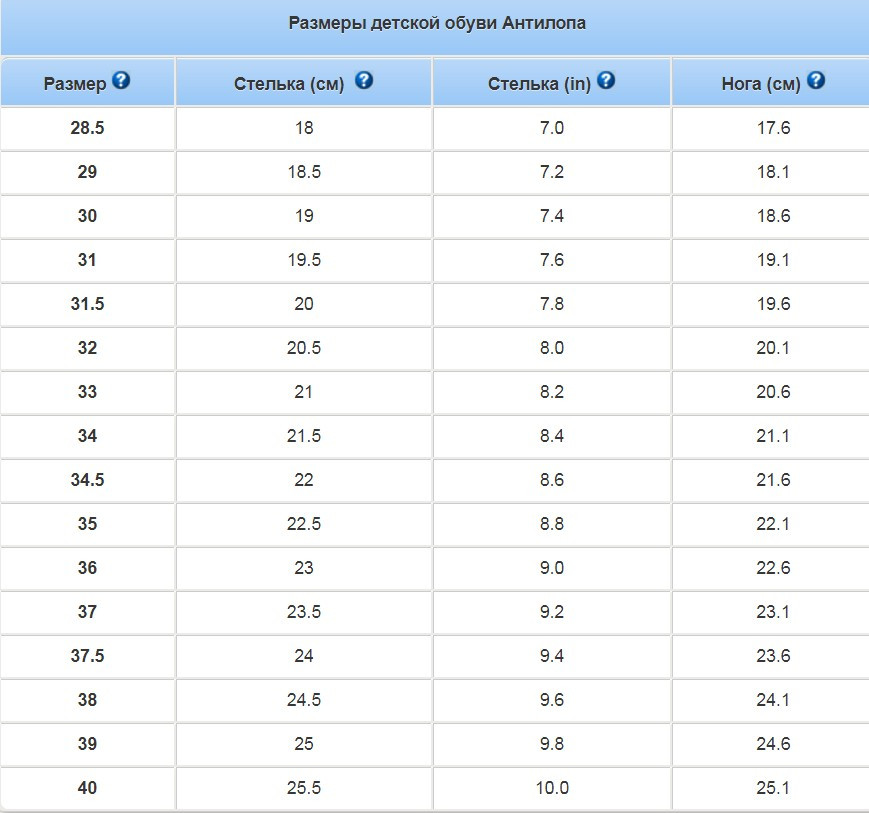Select the Стелька (in) column header text

pos(539,84)
